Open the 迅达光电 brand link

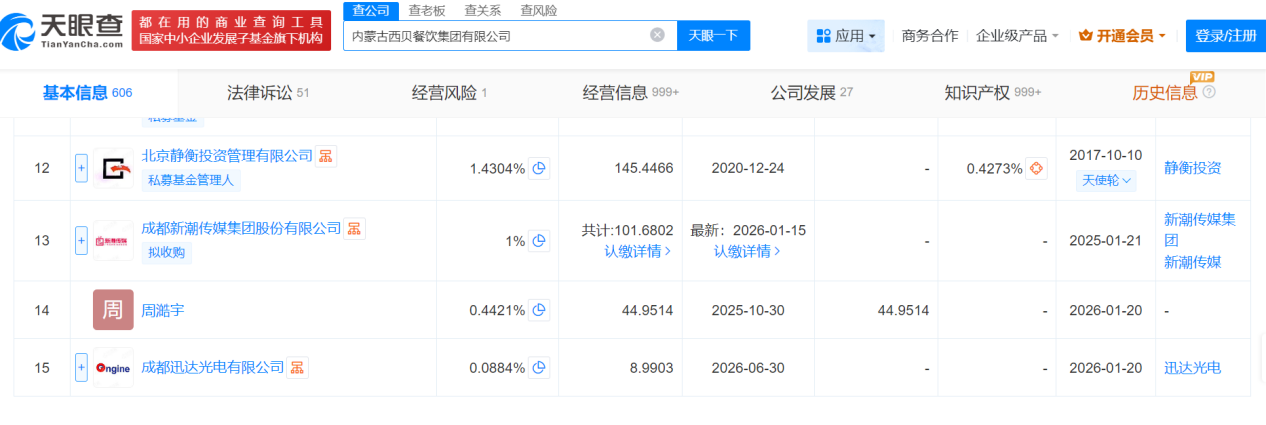tap(1192, 368)
